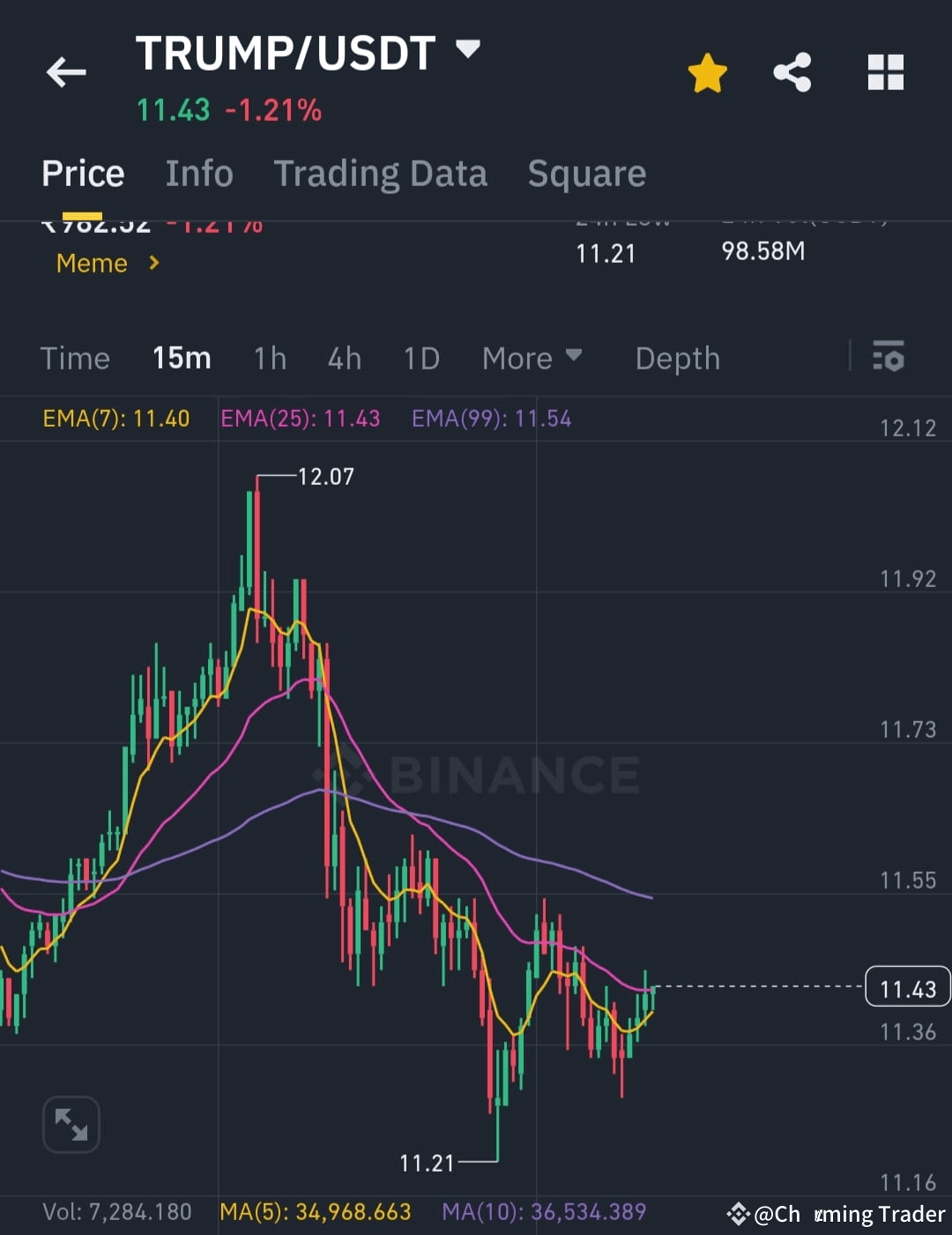The height and width of the screenshot is (1235, 952).
Task: Click the EMA(7) indicator label
Action: (116, 418)
